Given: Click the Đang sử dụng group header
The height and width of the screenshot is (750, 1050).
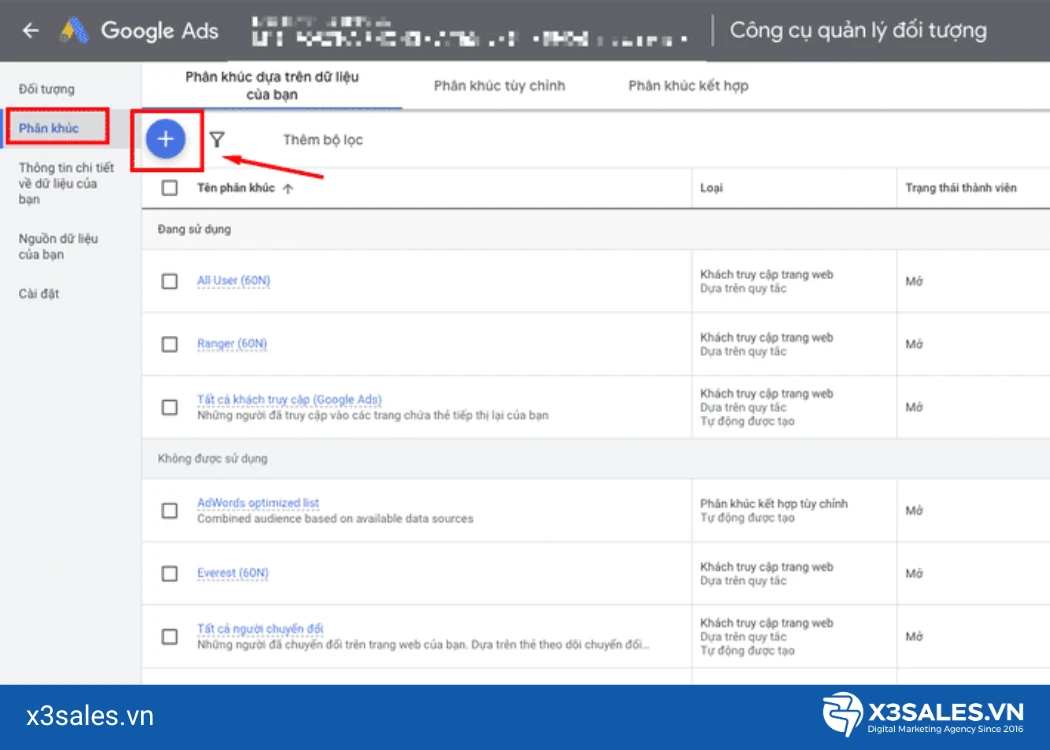Looking at the screenshot, I should pyautogui.click(x=194, y=229).
